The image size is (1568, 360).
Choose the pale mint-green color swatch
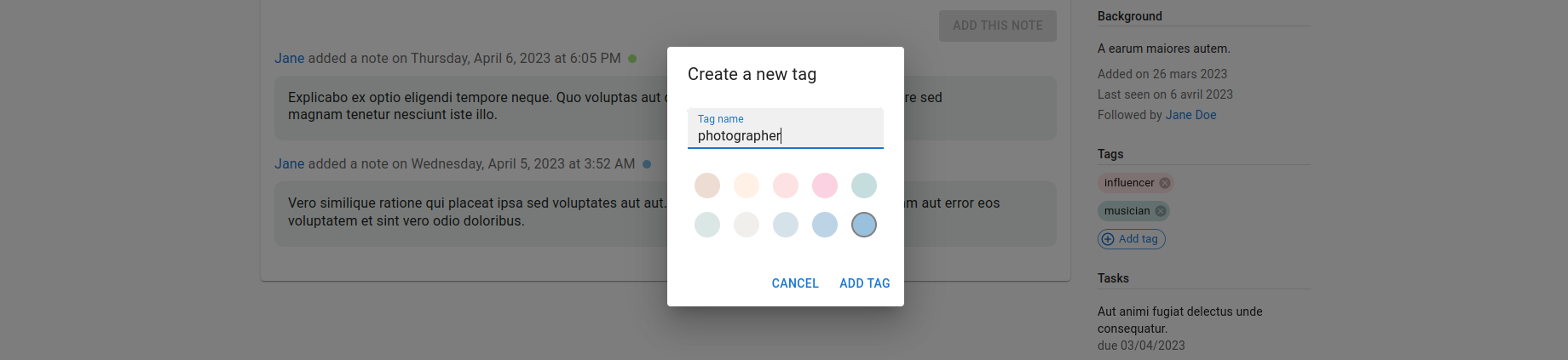(x=707, y=225)
